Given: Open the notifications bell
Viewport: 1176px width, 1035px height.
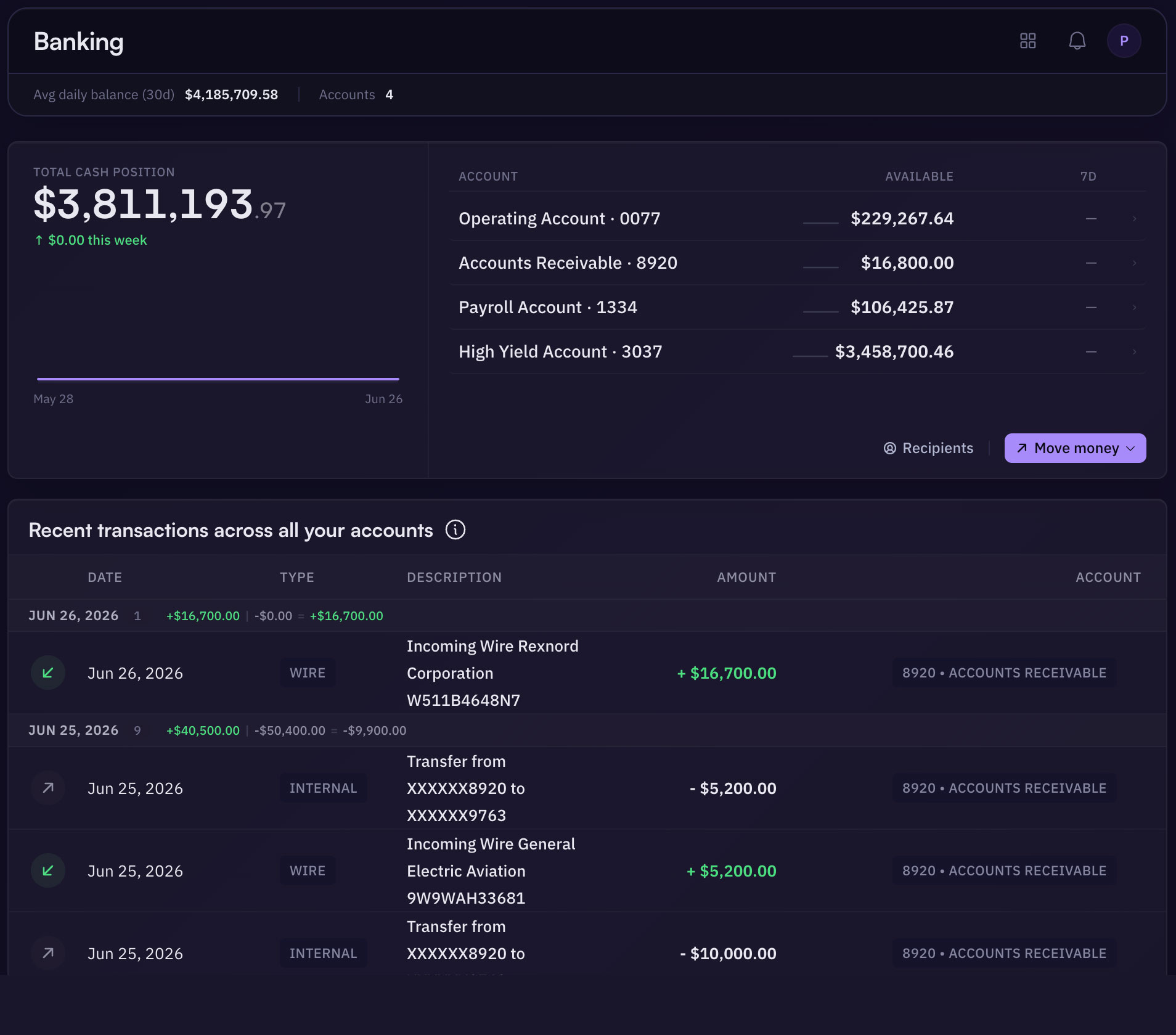Looking at the screenshot, I should 1077,41.
